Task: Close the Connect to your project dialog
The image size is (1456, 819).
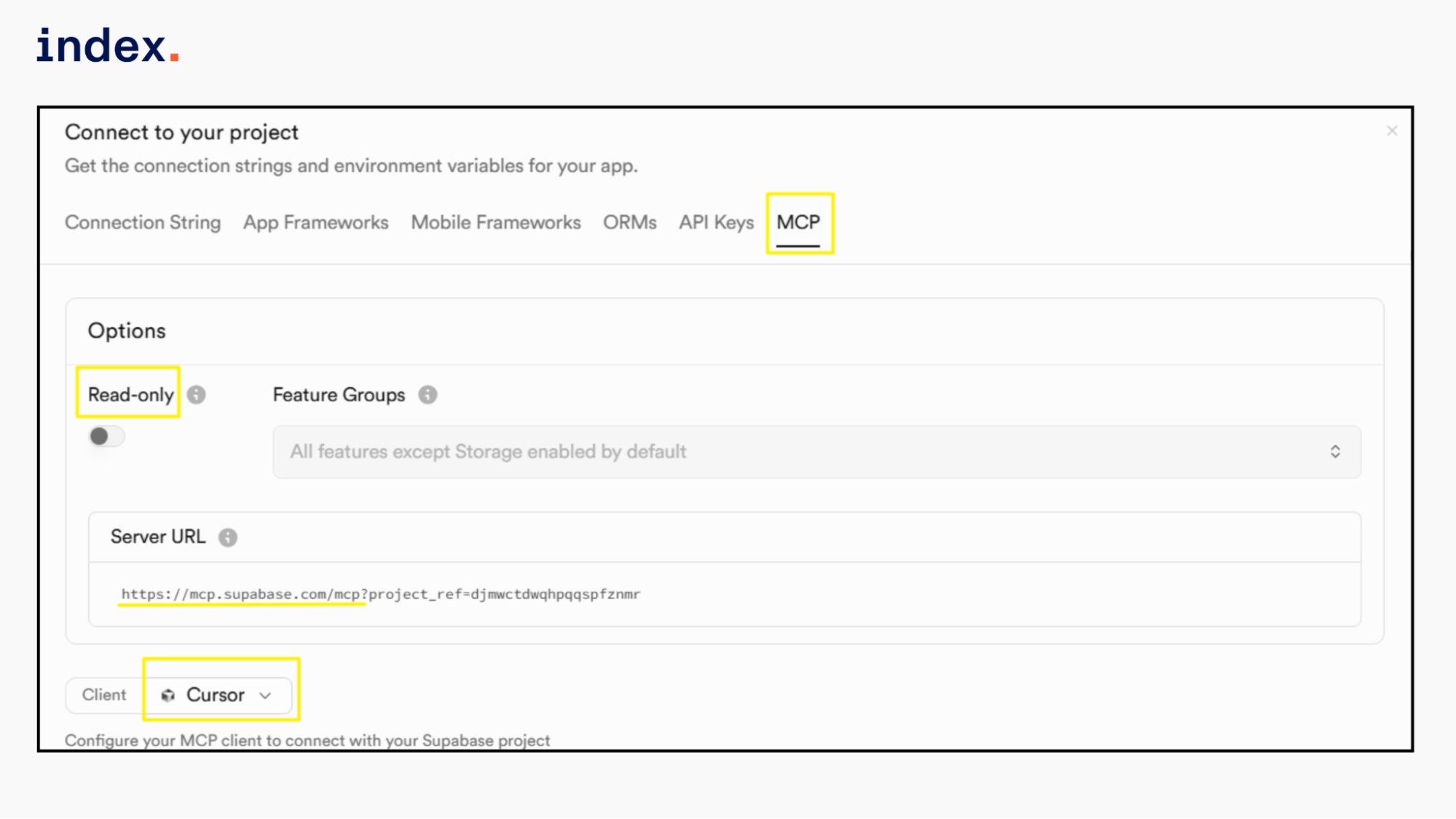Action: [x=1392, y=131]
